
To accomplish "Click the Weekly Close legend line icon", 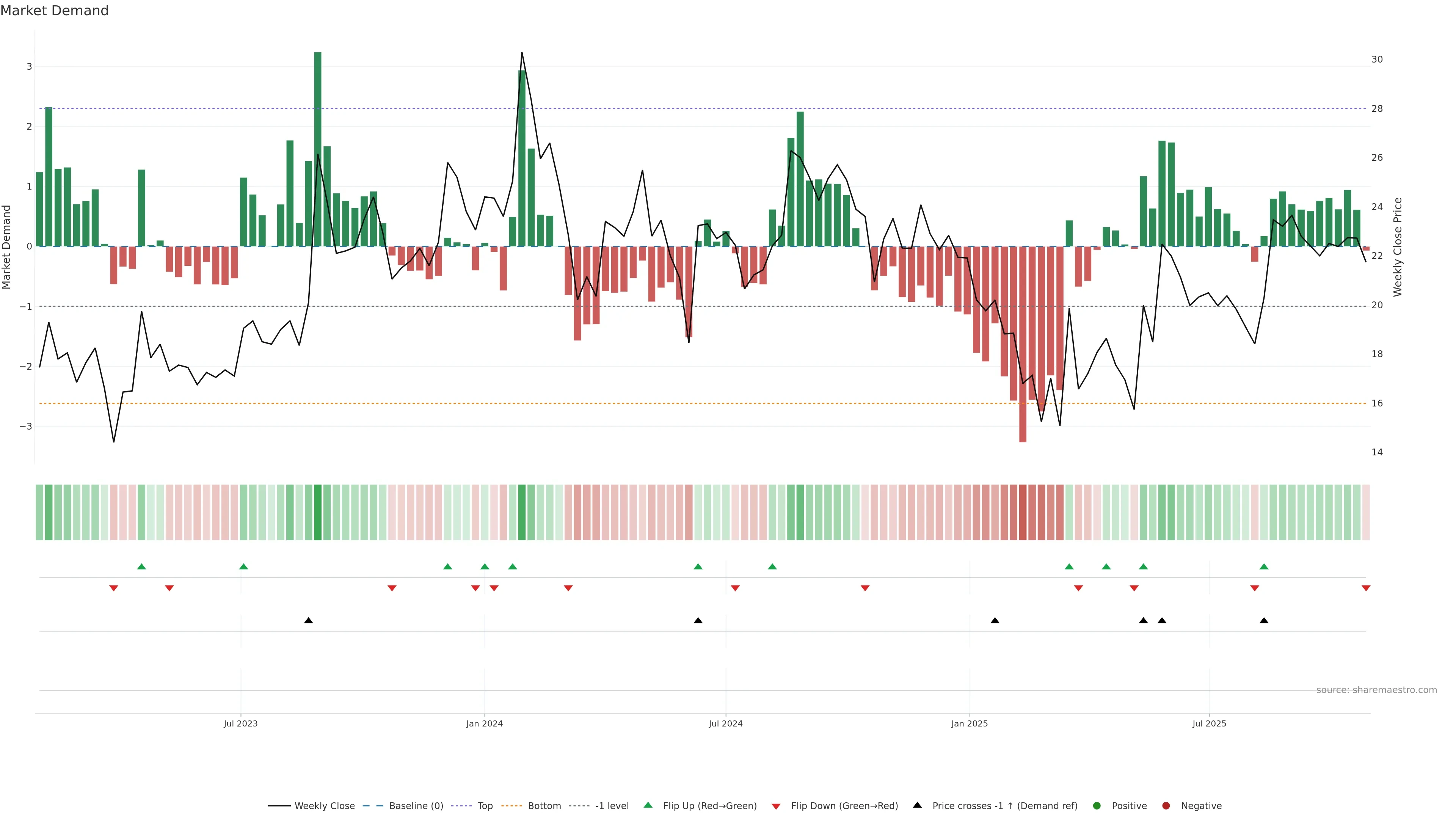I will click(x=279, y=806).
